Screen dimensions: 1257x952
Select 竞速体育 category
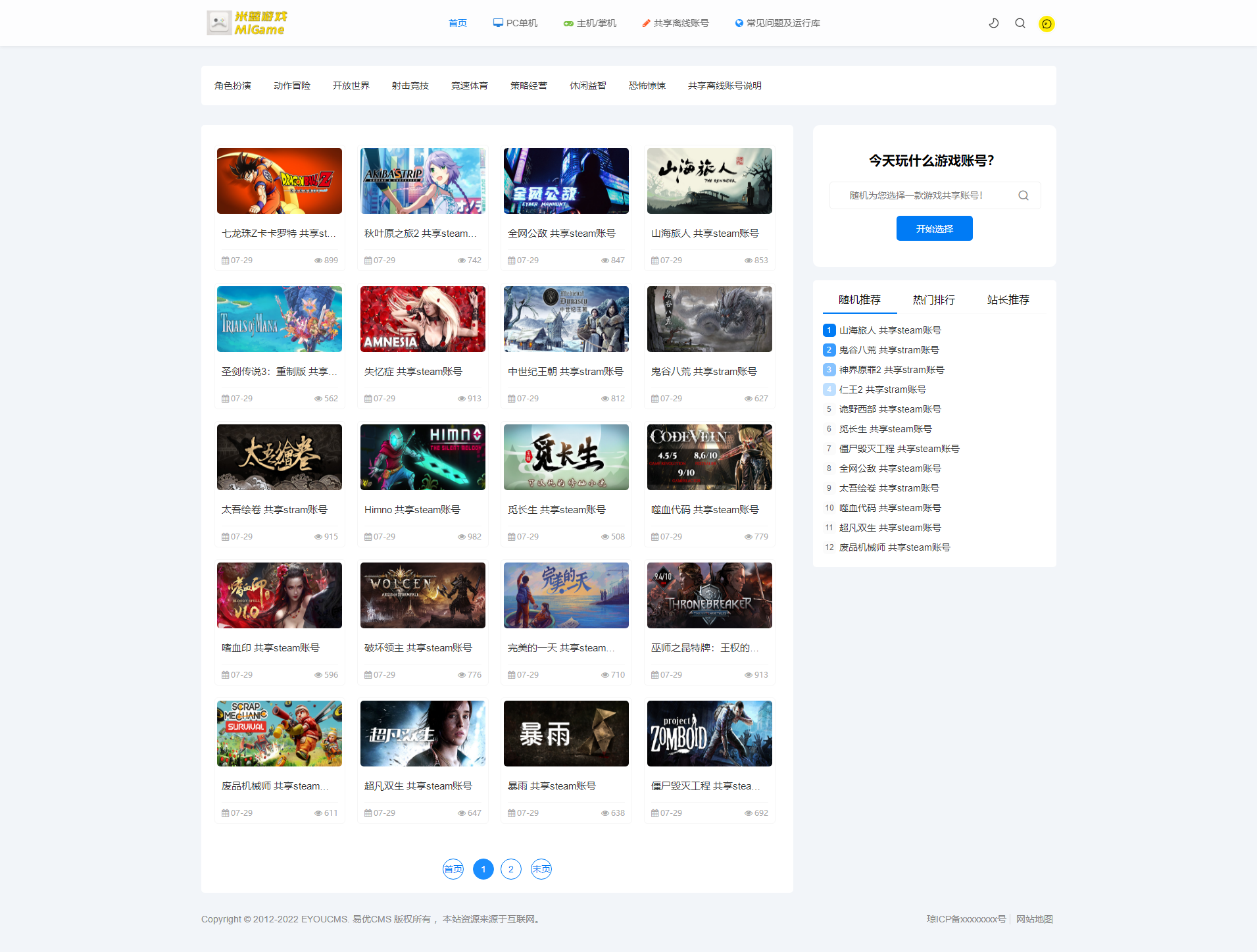coord(470,86)
